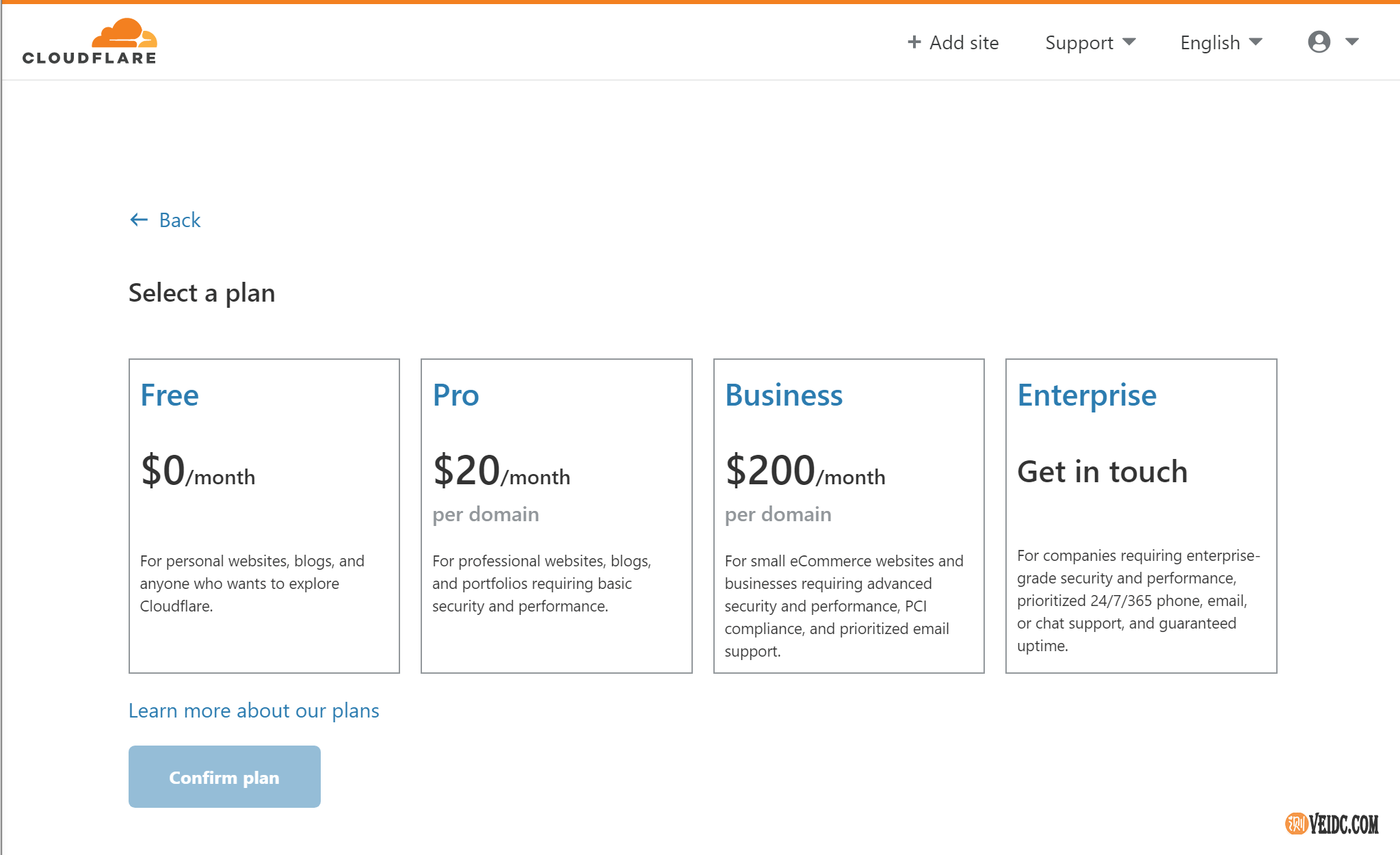Click the left arrow Back icon
This screenshot has width=1400, height=855.
(139, 220)
